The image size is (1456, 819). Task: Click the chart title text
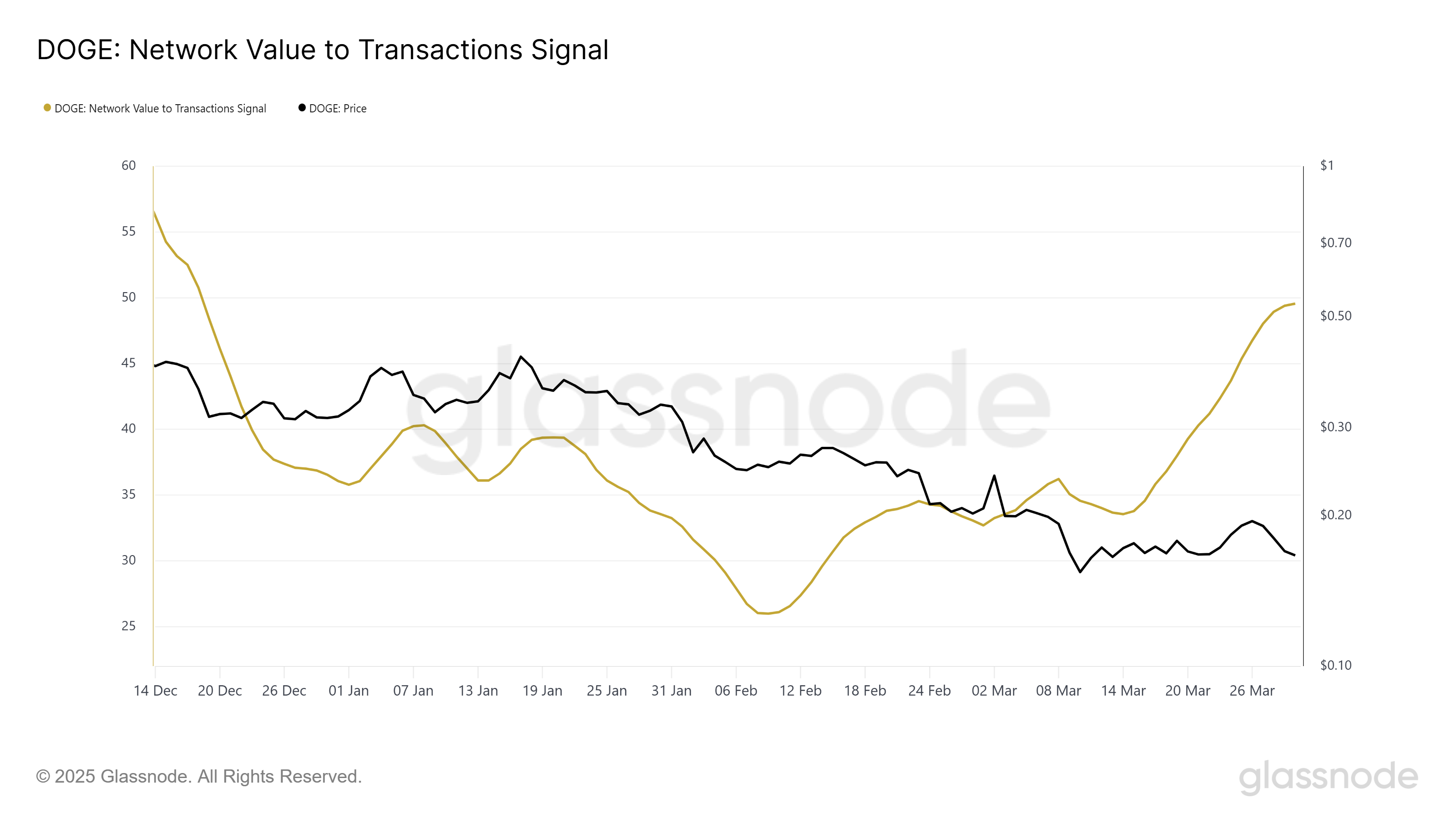(323, 50)
